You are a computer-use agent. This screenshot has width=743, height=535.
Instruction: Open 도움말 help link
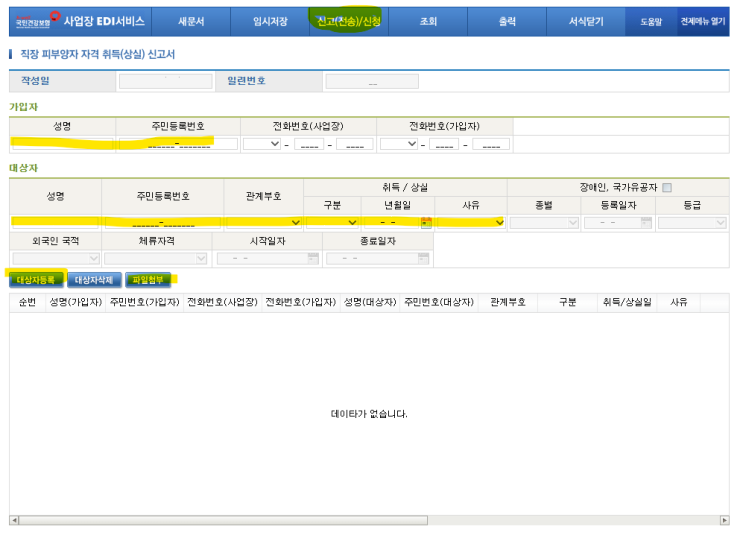tap(651, 21)
